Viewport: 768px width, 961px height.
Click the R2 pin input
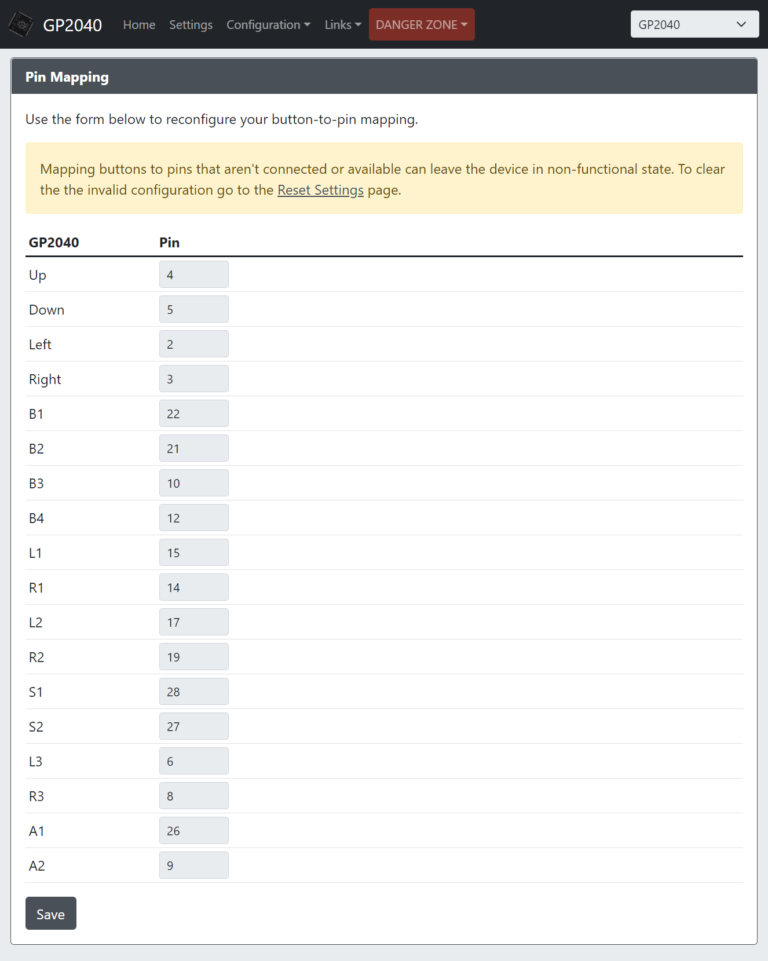(x=194, y=657)
